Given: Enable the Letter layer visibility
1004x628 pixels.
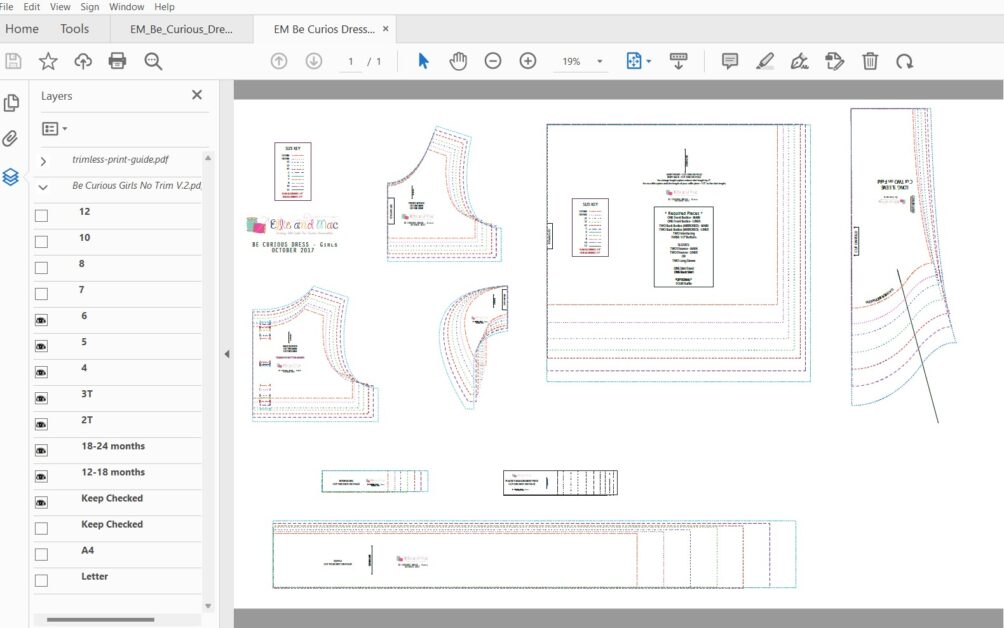Looking at the screenshot, I should pyautogui.click(x=41, y=580).
